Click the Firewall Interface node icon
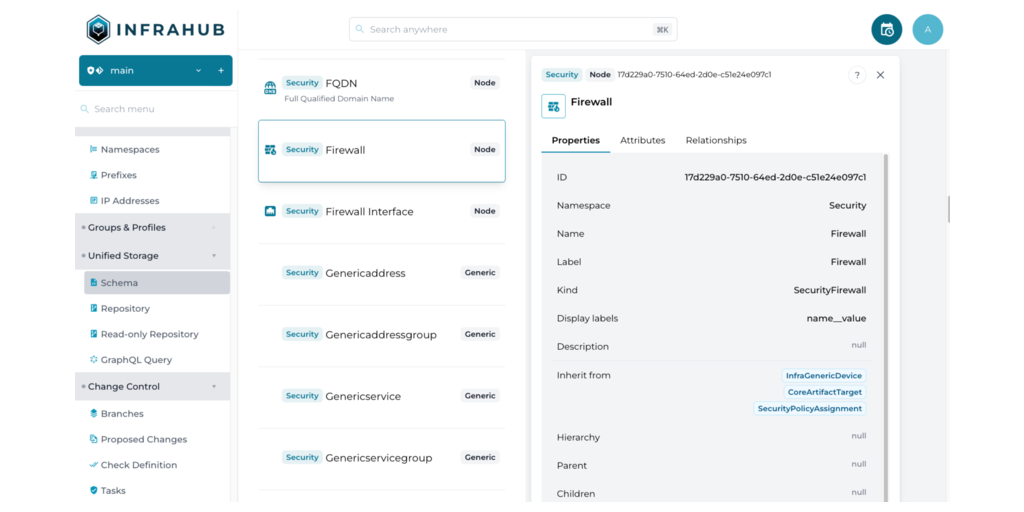The width and height of the screenshot is (1024, 512). pyautogui.click(x=270, y=212)
